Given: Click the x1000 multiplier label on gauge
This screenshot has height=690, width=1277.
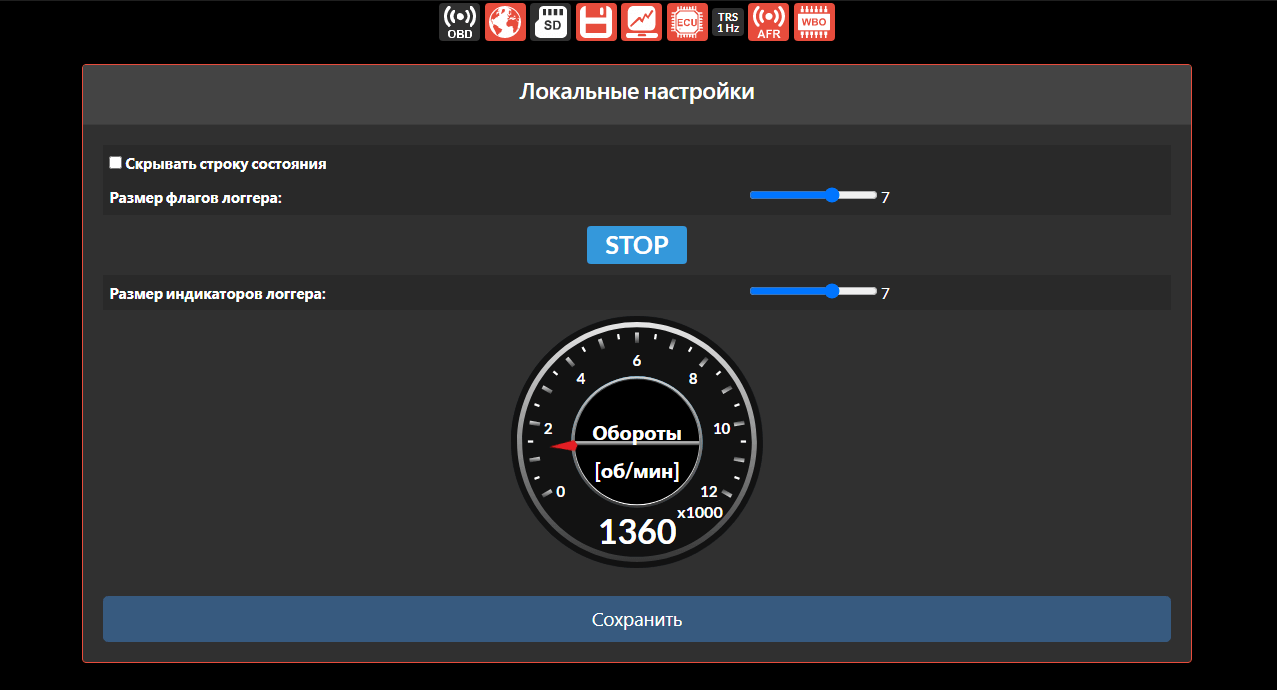Looking at the screenshot, I should pyautogui.click(x=699, y=513).
